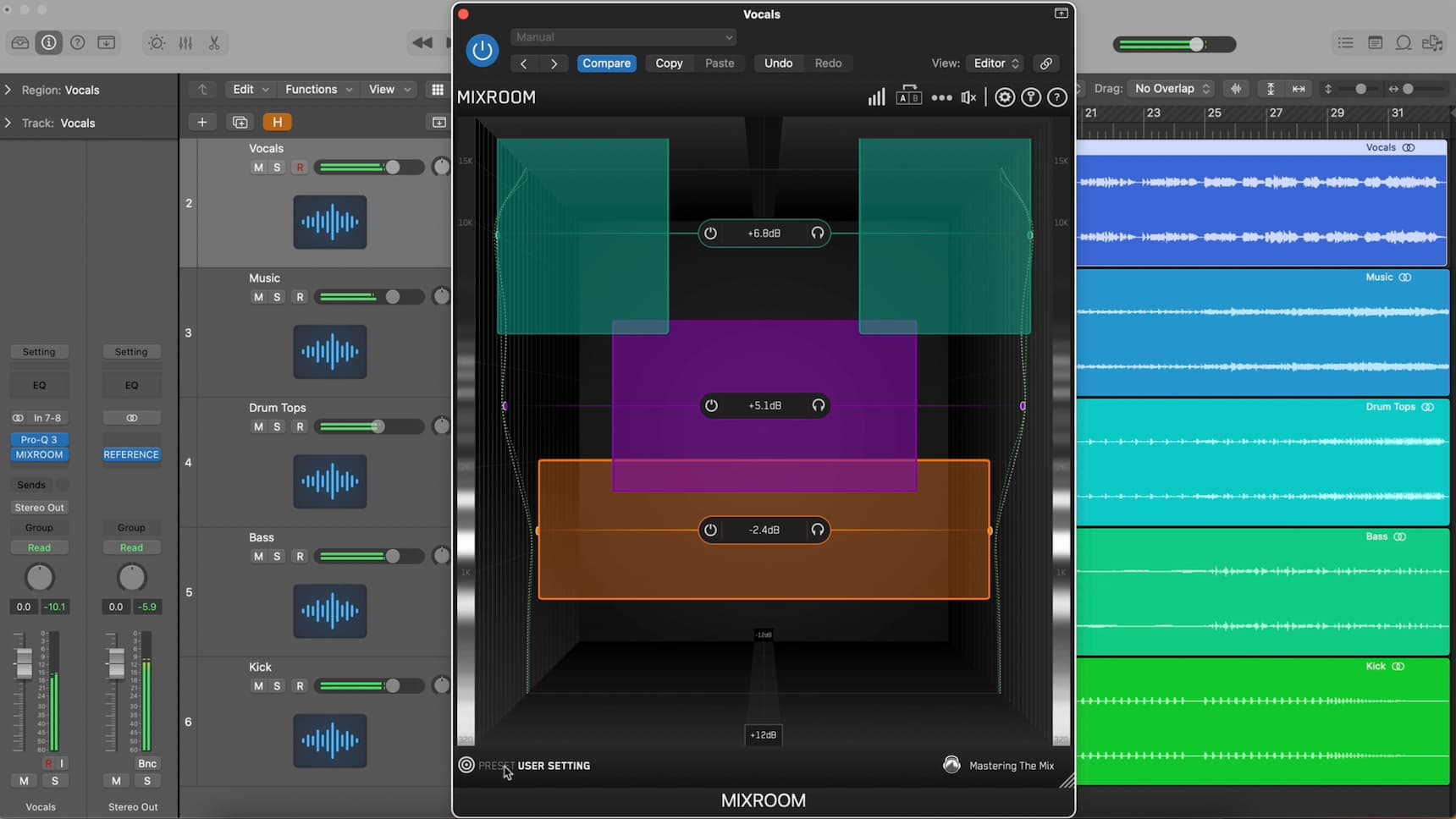Open MIXROOM settings gear icon

coord(1005,97)
